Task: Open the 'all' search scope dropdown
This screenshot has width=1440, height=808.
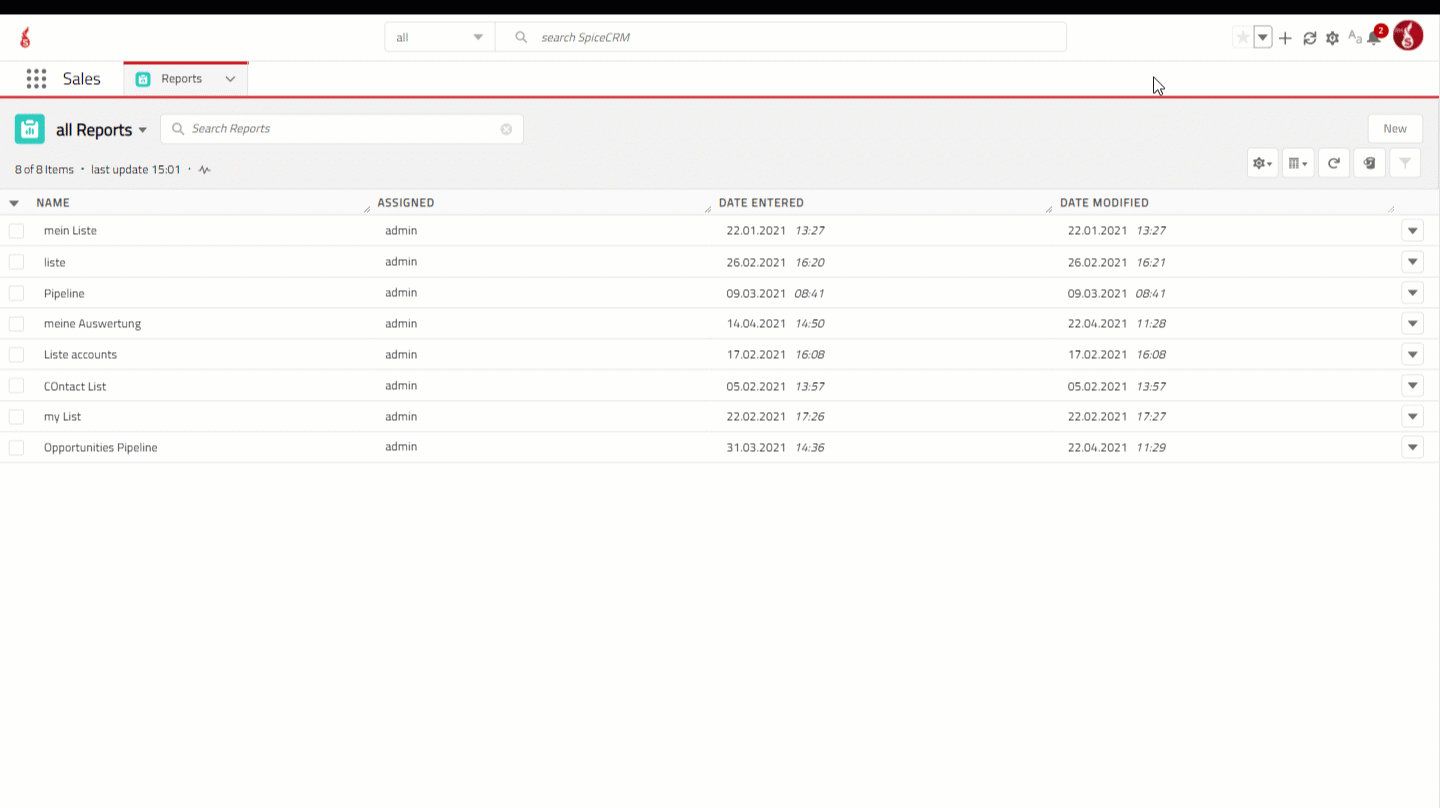Action: pyautogui.click(x=439, y=38)
